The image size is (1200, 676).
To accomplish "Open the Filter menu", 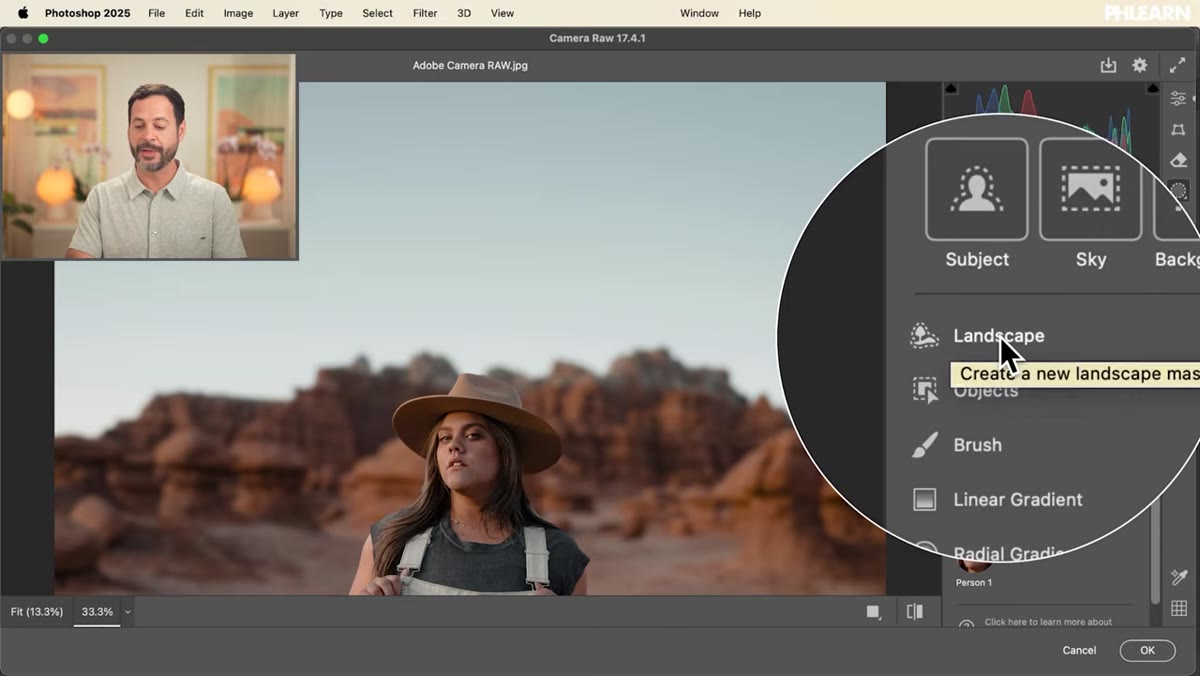I will pos(425,13).
